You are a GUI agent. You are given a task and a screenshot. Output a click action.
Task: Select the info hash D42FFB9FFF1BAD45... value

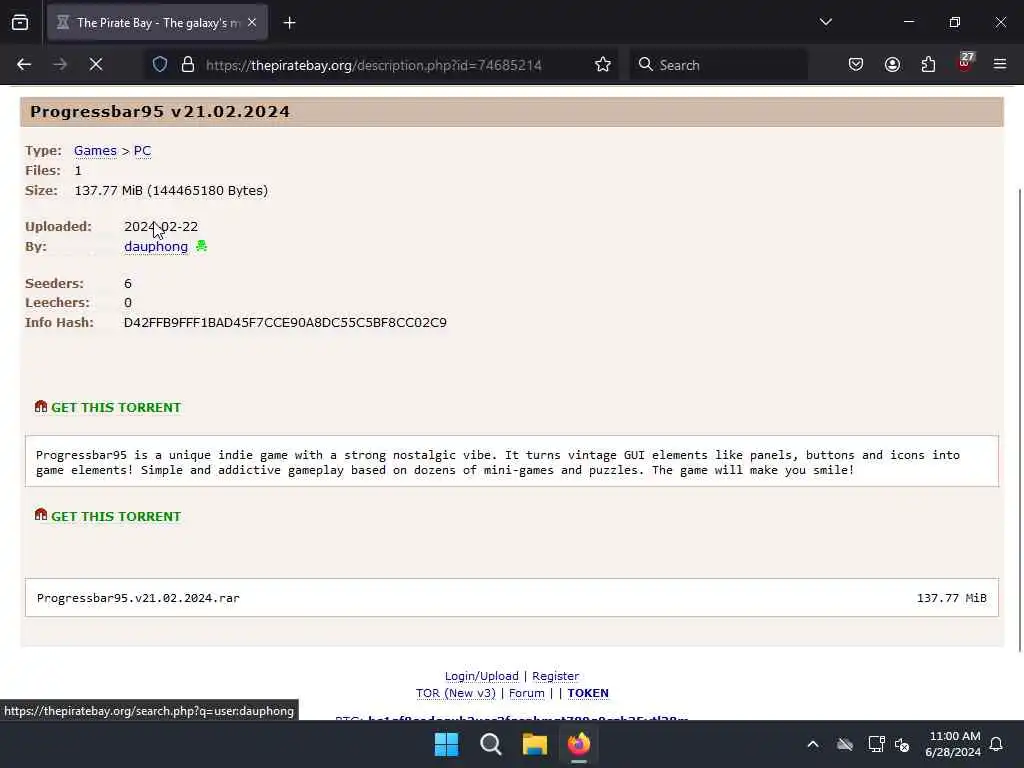pos(285,323)
